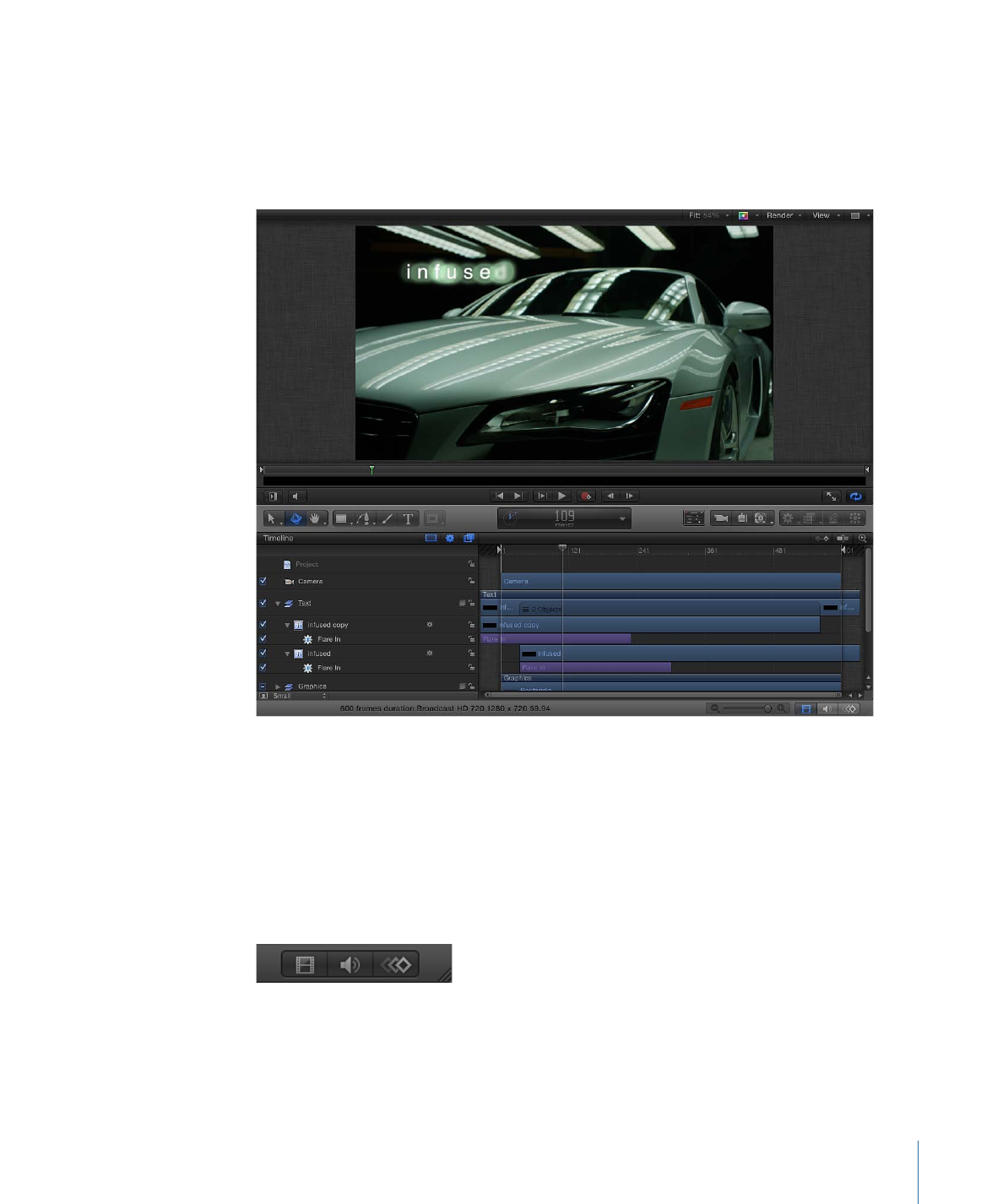Select the Pan hand tool
Screen dimensions: 1003x1204
[x=315, y=518]
